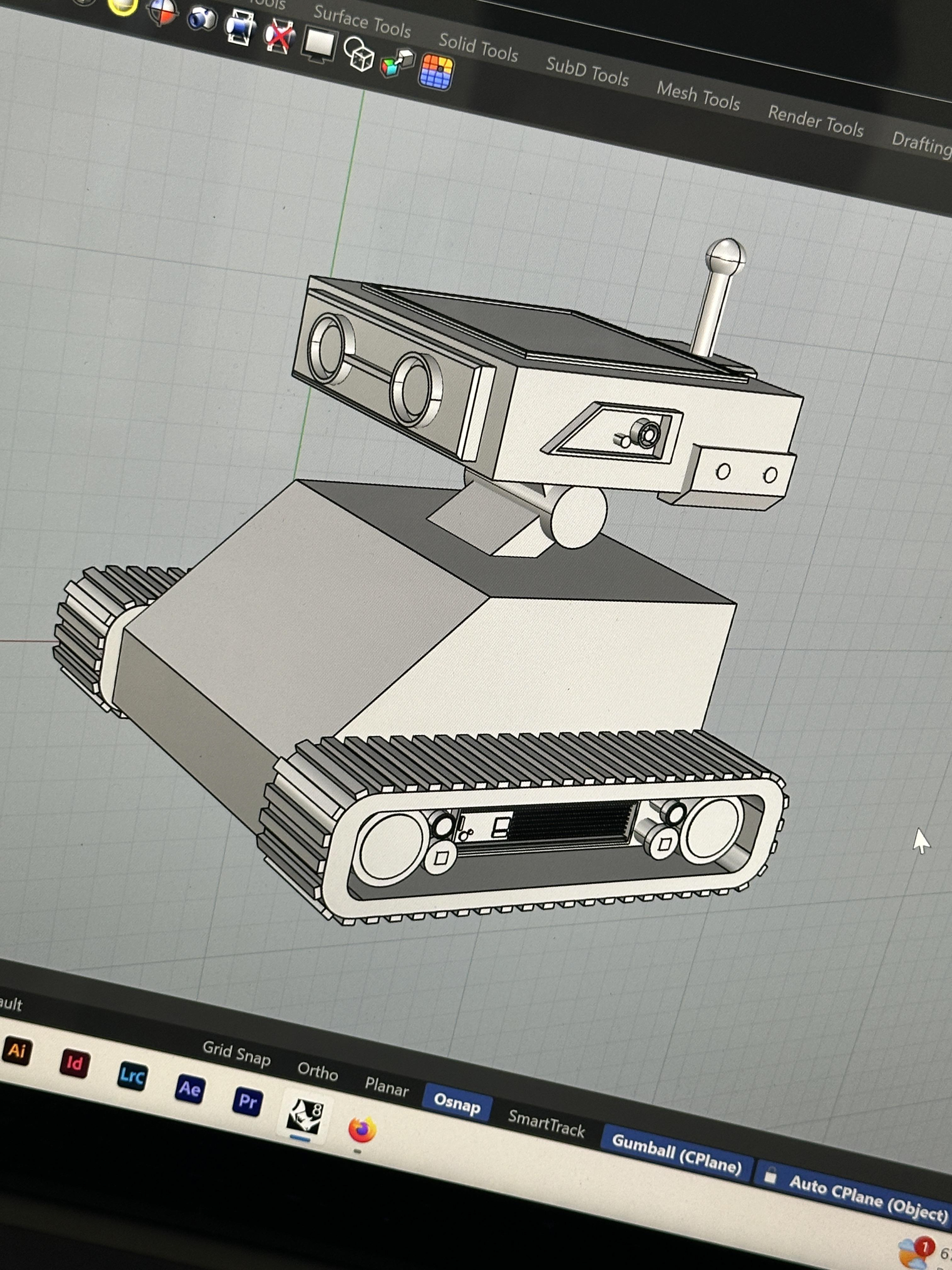
Task: Open the SubD Tools tab
Action: pos(587,72)
